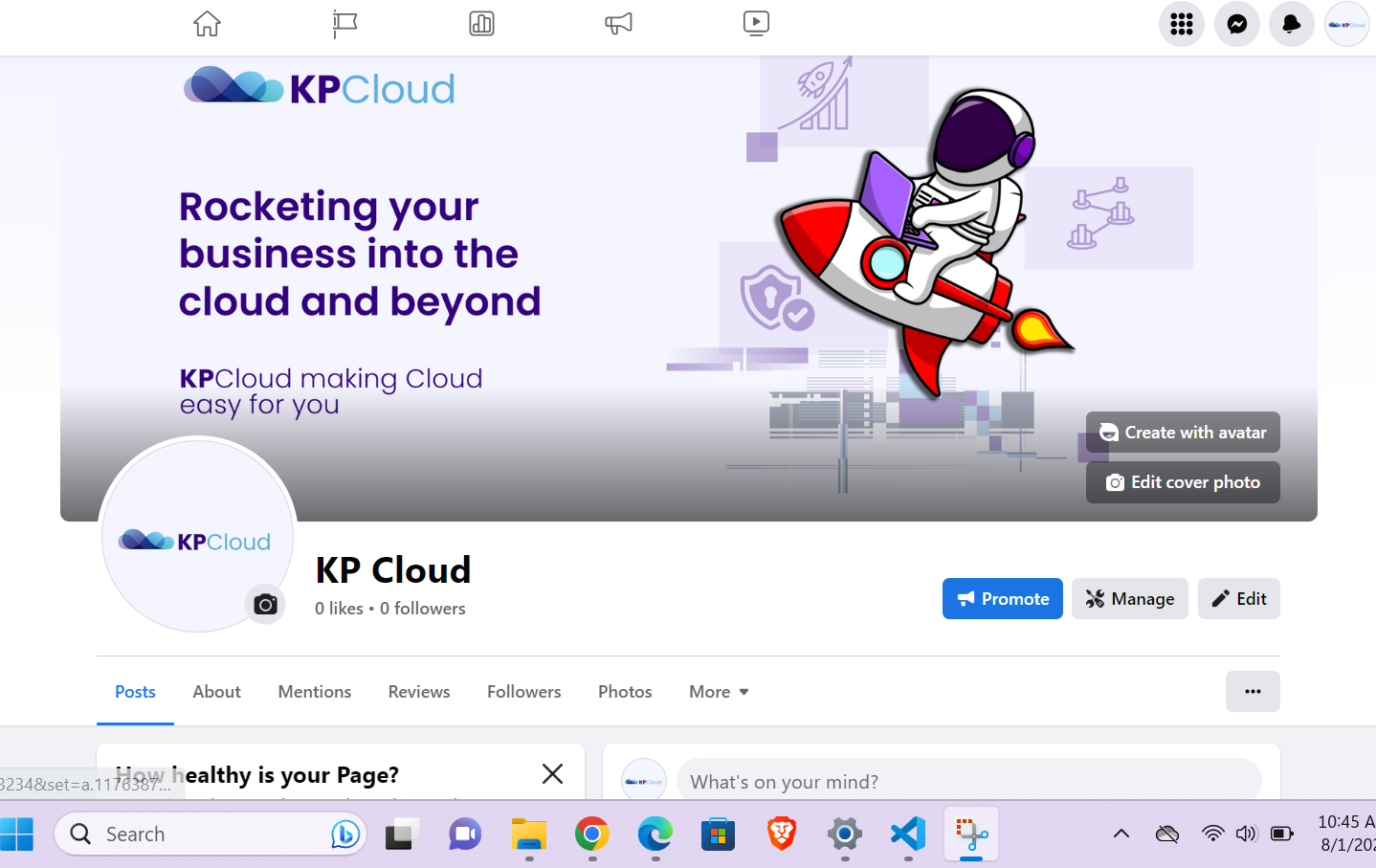Open File Explorer from the taskbar
1376x868 pixels.
[x=528, y=835]
